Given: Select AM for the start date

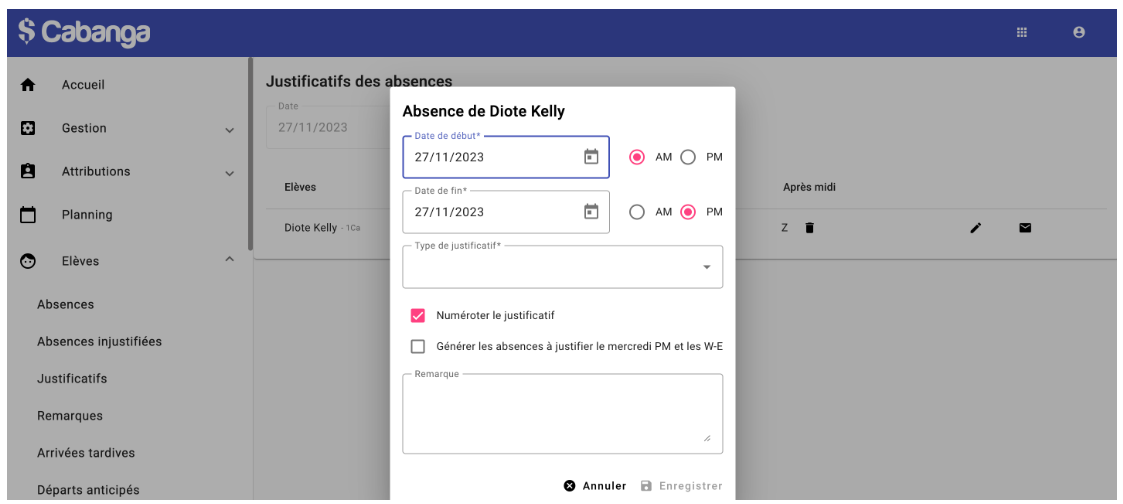Looking at the screenshot, I should pyautogui.click(x=637, y=157).
